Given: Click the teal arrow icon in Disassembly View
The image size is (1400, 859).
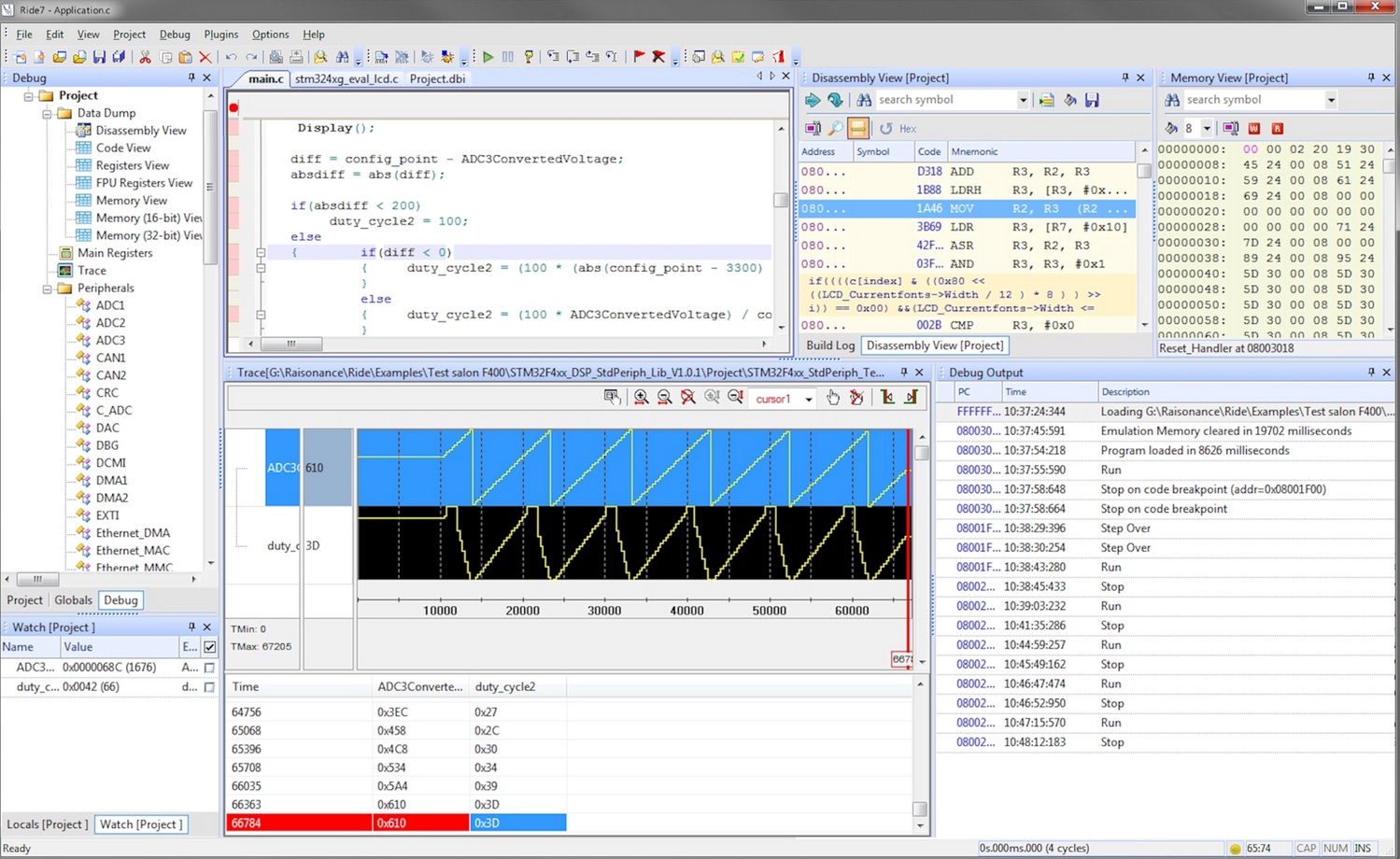Looking at the screenshot, I should click(813, 100).
